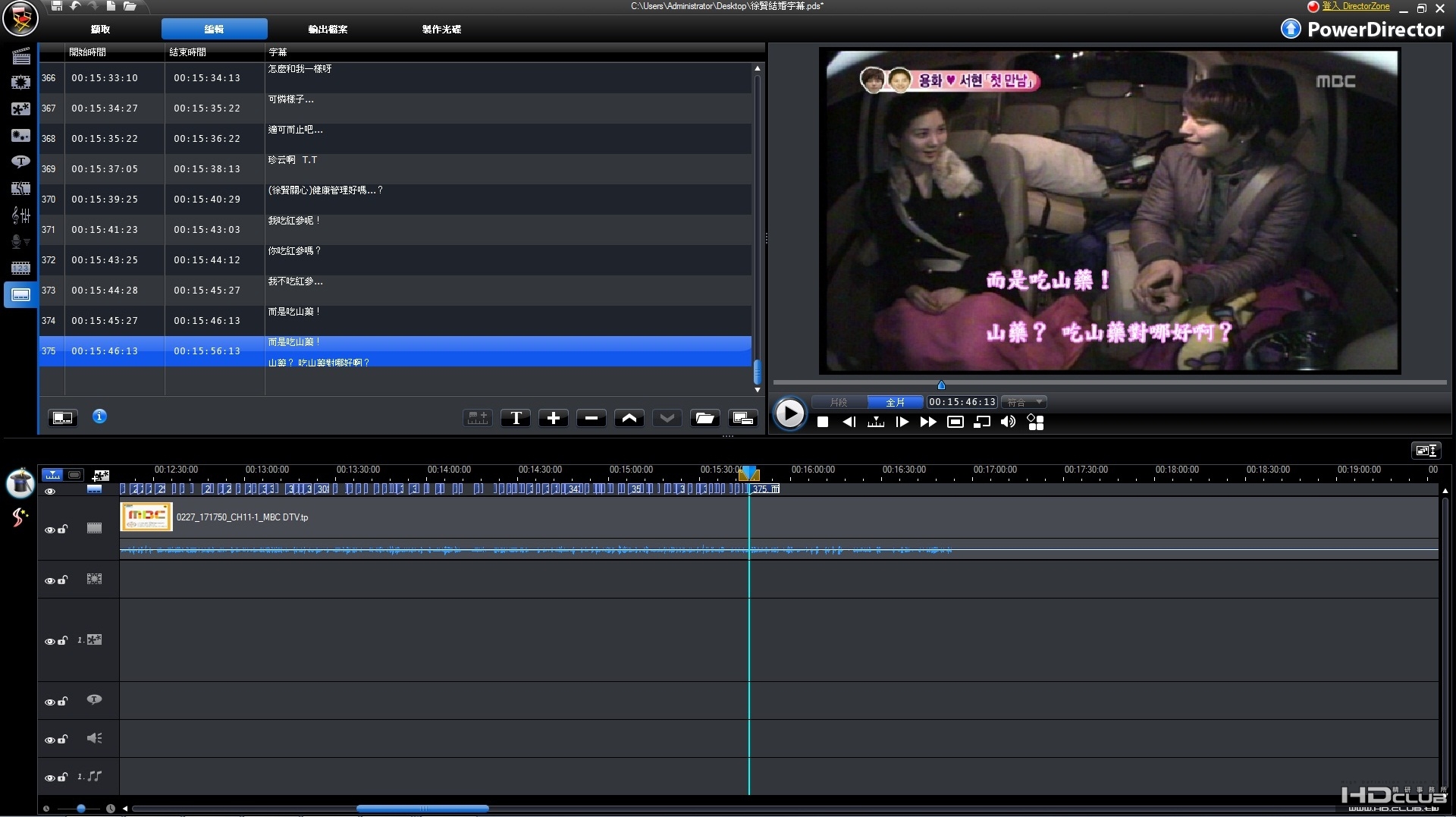
Task: Open subtitle file with folder icon
Action: (705, 418)
